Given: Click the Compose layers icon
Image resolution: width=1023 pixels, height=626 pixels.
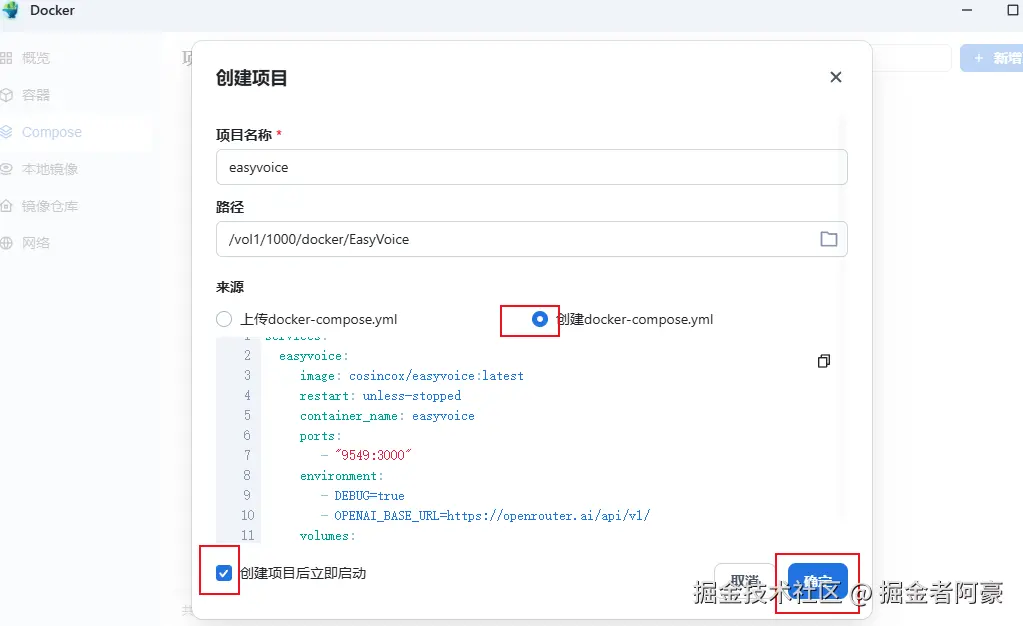Looking at the screenshot, I should (x=7, y=132).
